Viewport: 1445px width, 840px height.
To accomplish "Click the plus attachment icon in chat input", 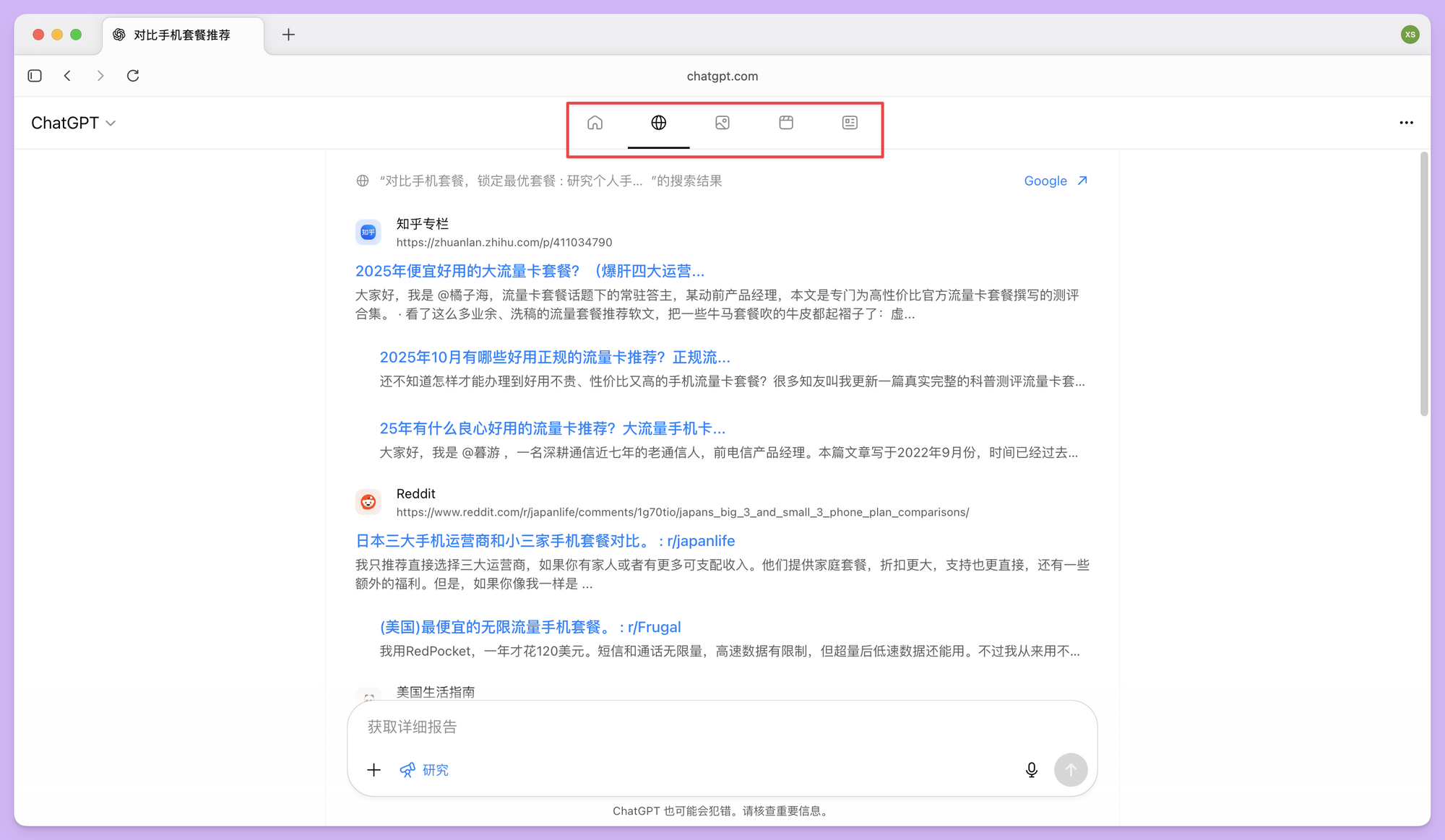I will tap(374, 770).
